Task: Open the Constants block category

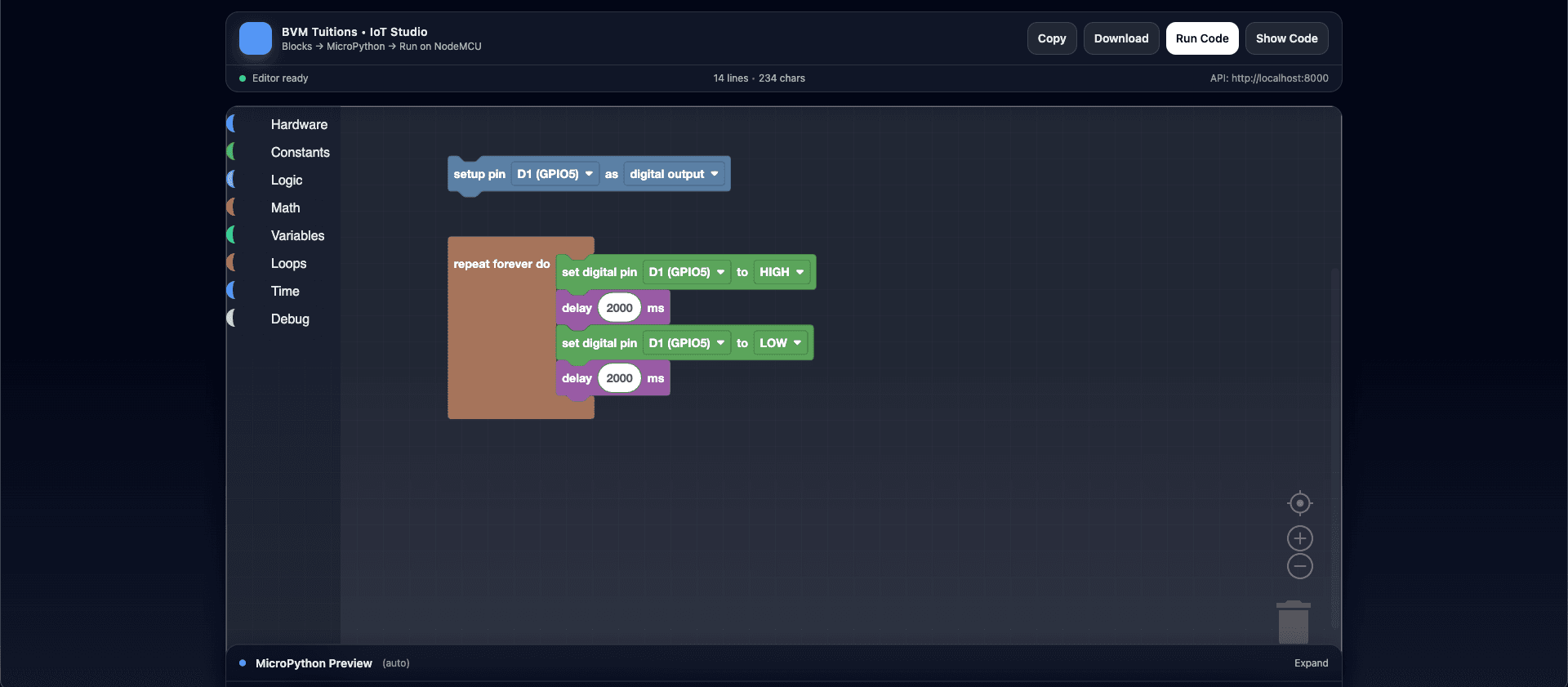Action: (x=300, y=152)
